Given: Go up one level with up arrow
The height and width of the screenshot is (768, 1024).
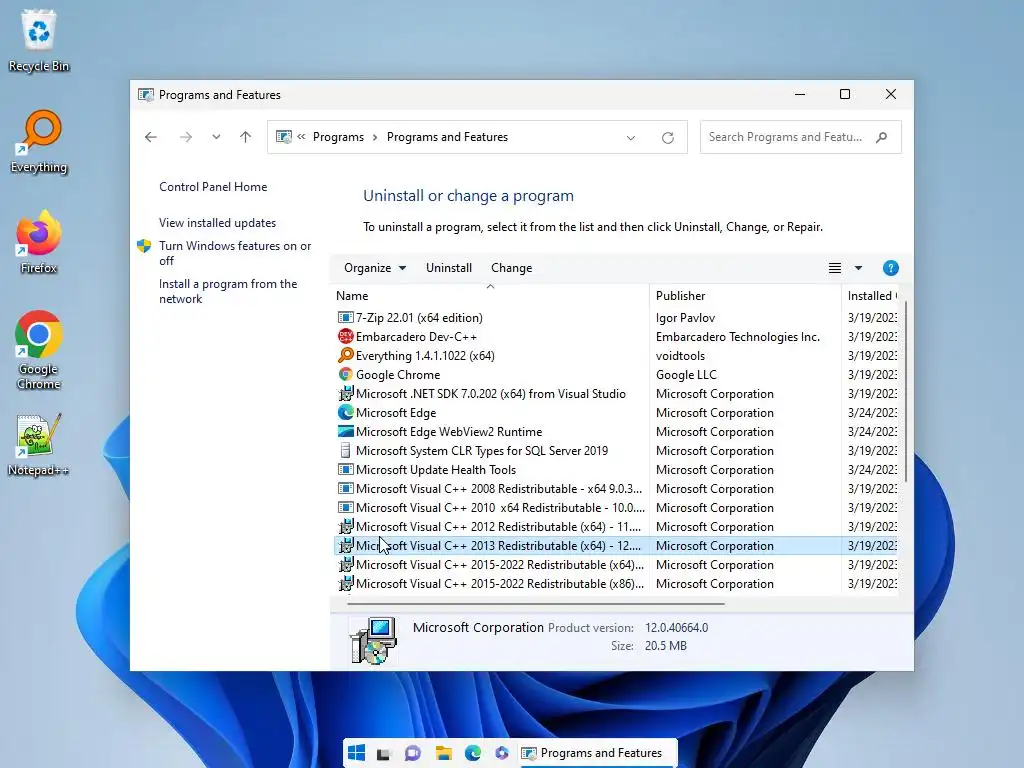Looking at the screenshot, I should pyautogui.click(x=246, y=137).
